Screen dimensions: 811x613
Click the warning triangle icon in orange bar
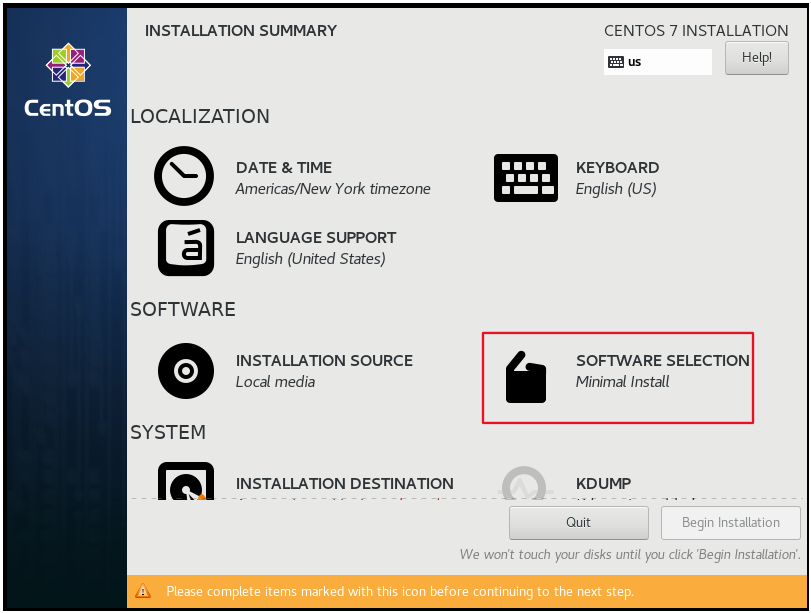click(x=143, y=591)
